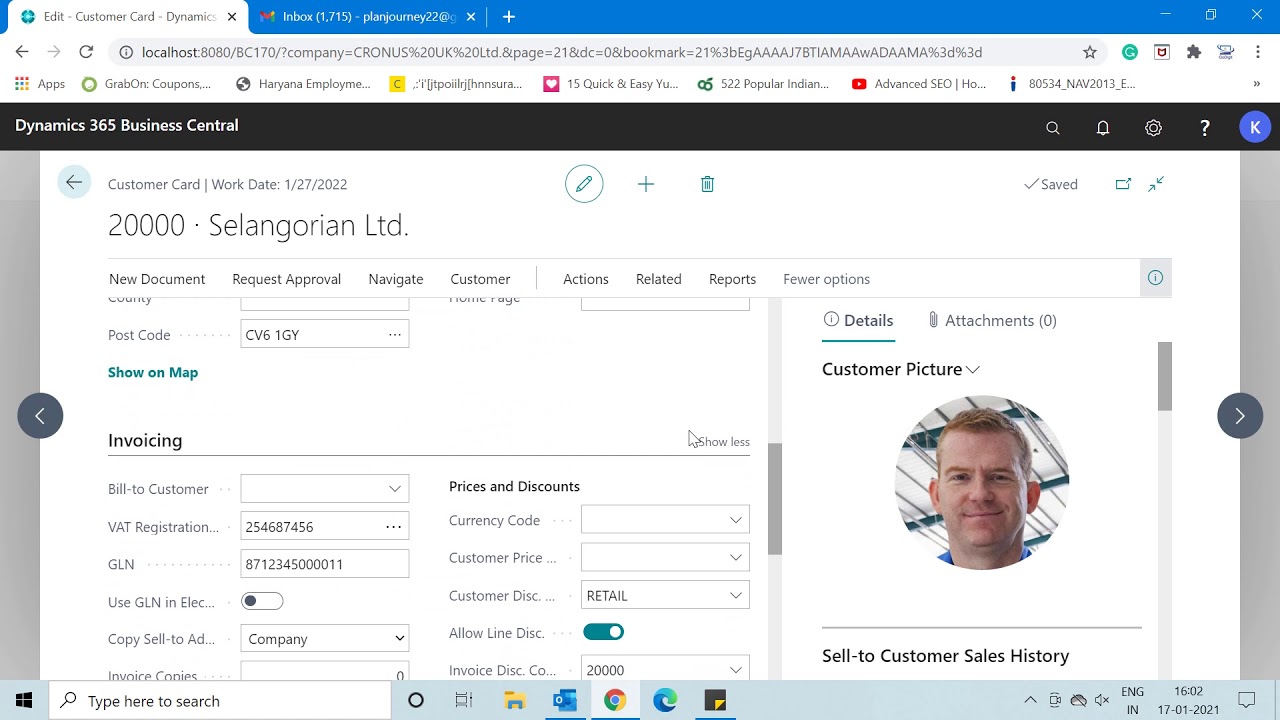The height and width of the screenshot is (720, 1280).
Task: Open the Invoice Disc. Code dropdown
Action: (x=735, y=670)
